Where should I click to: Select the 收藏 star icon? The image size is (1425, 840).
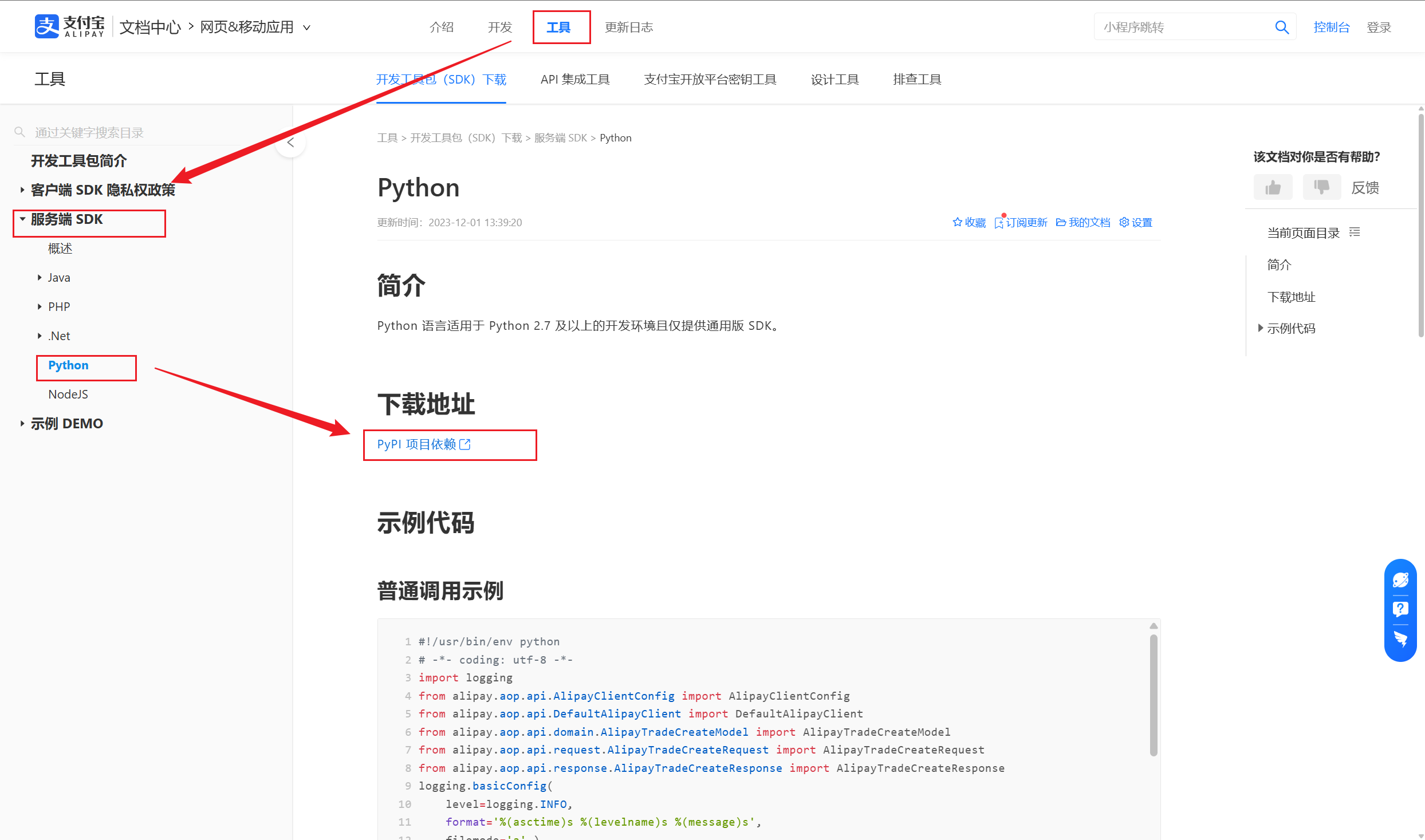(x=957, y=222)
